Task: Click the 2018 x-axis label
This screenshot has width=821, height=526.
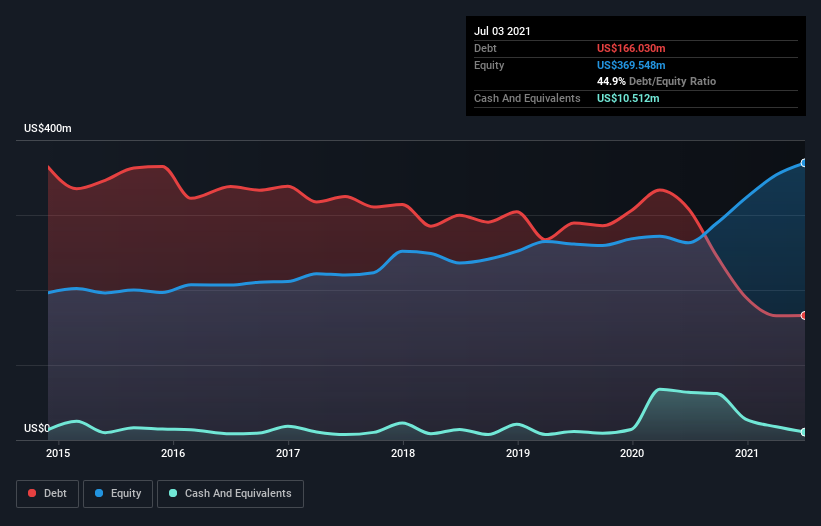Action: [x=403, y=453]
